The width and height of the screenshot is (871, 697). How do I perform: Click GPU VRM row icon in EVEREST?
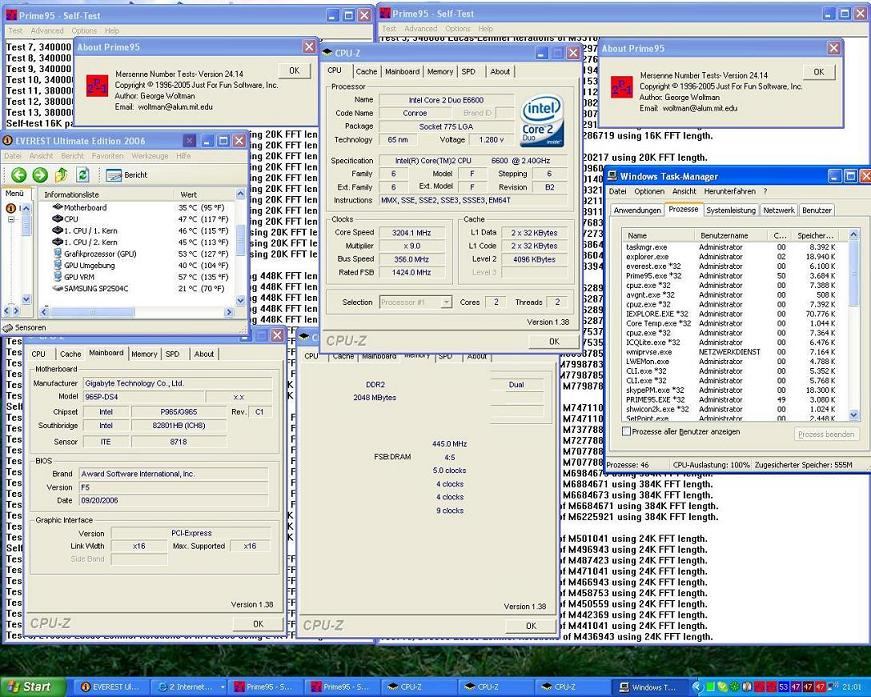click(x=57, y=277)
